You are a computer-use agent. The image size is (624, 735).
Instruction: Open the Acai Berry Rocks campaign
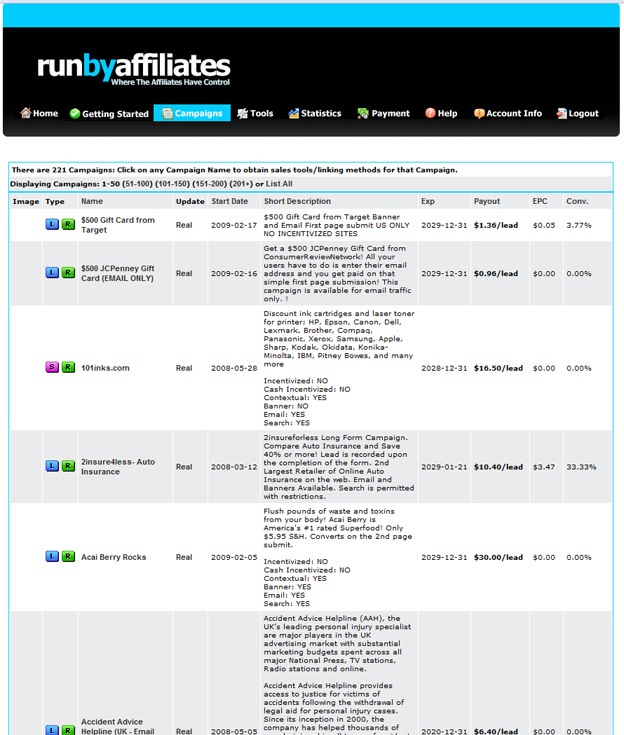[x=113, y=557]
